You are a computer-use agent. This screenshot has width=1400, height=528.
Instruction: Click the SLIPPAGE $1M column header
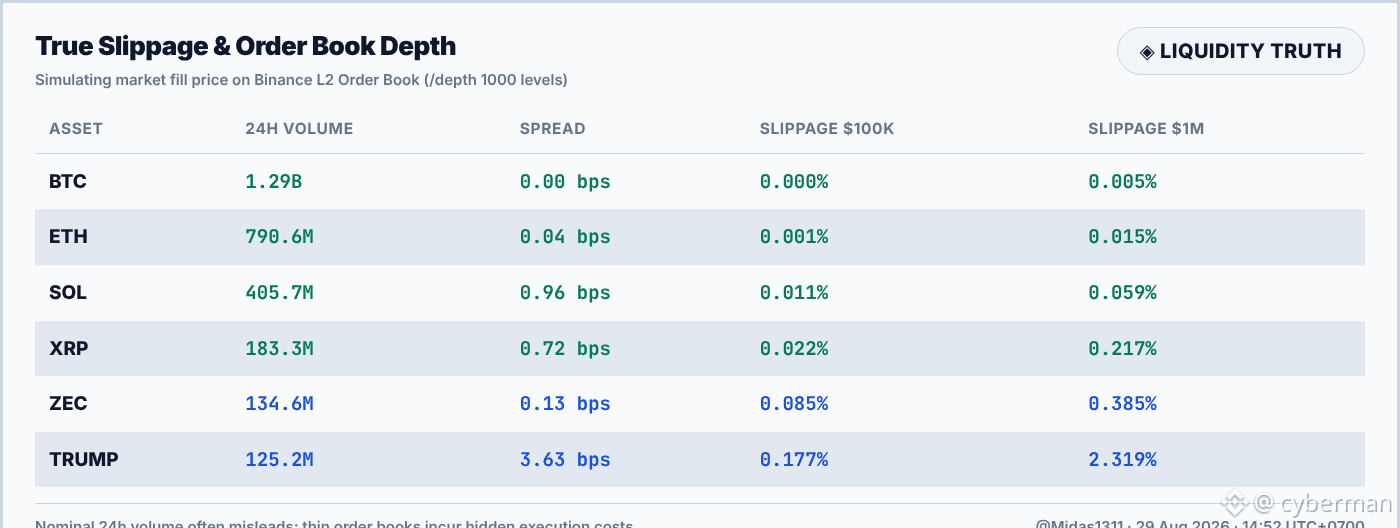pyautogui.click(x=1146, y=129)
